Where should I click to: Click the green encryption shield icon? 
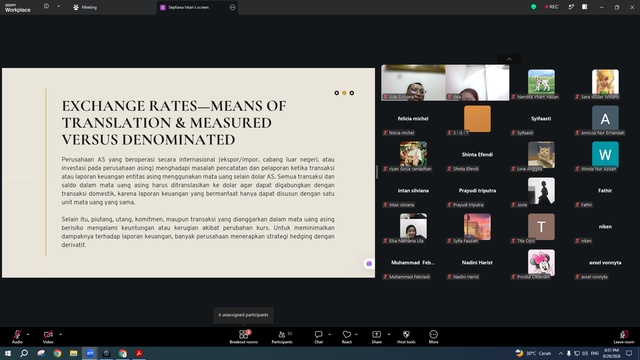point(533,7)
